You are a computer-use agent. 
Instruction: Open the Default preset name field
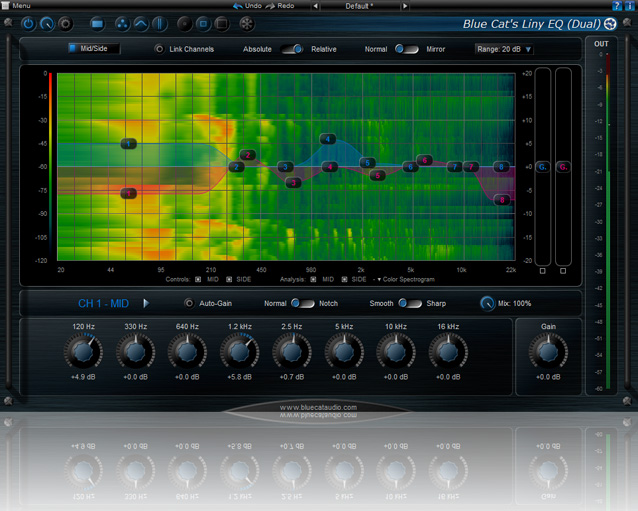click(360, 6)
